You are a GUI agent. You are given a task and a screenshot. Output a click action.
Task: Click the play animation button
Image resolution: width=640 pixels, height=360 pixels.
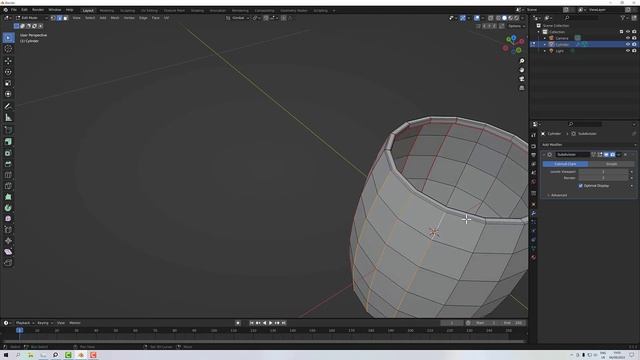click(271, 323)
